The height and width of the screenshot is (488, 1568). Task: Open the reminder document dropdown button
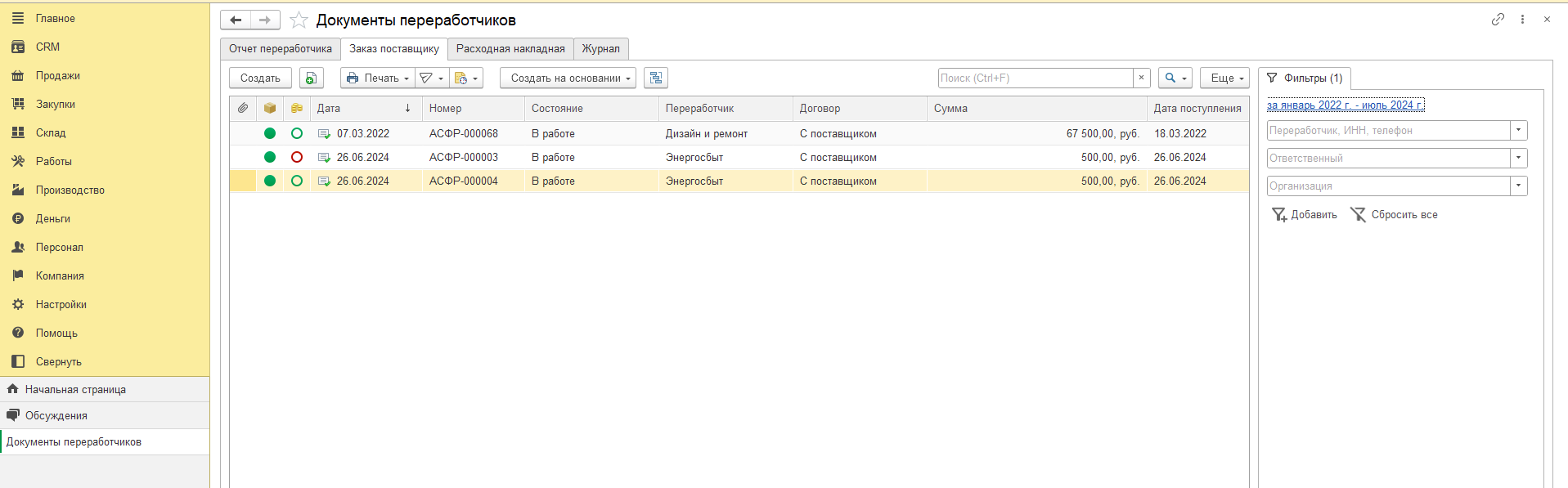[466, 78]
